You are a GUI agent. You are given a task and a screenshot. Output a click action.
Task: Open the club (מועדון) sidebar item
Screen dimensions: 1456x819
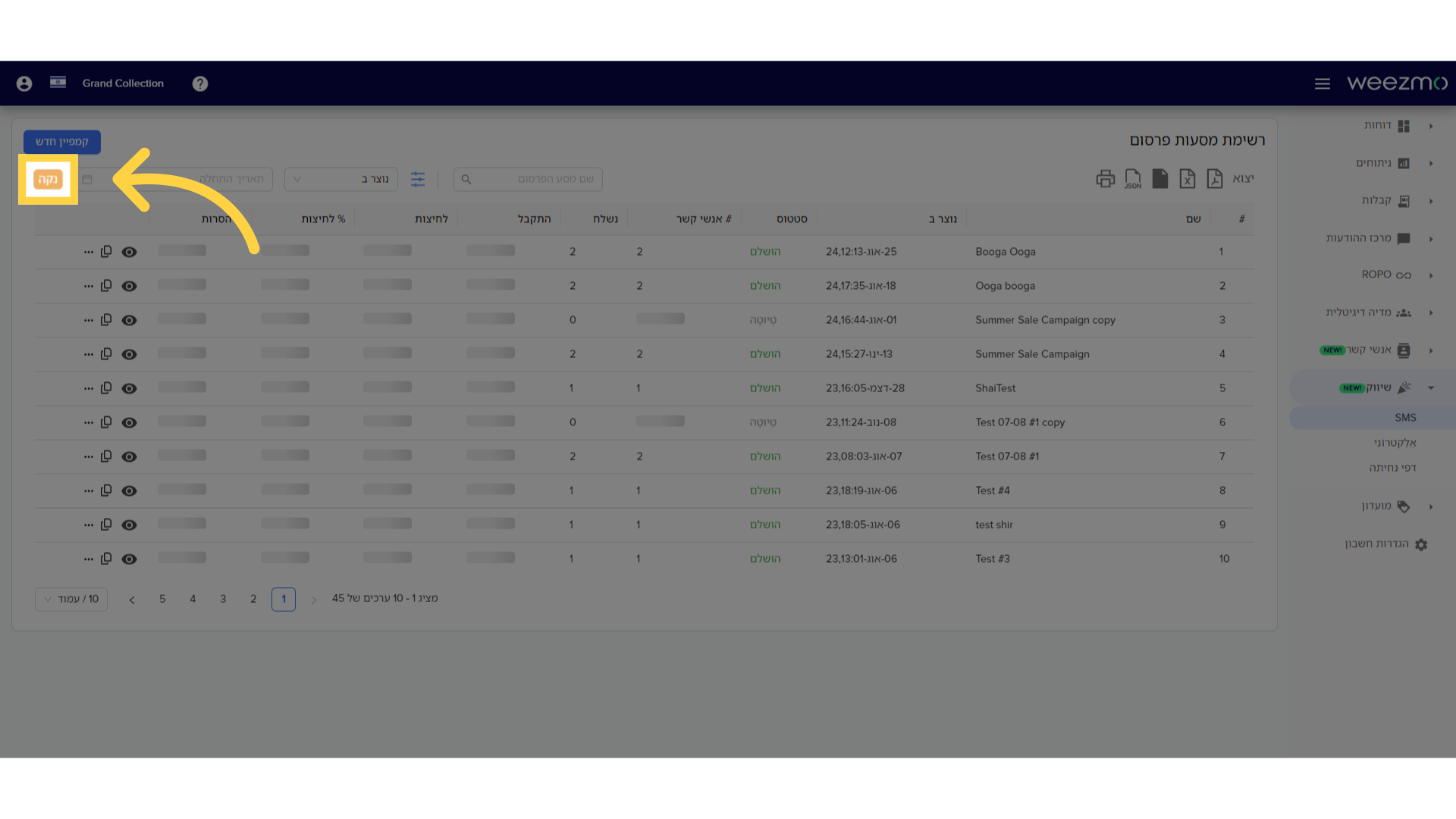click(x=1385, y=506)
